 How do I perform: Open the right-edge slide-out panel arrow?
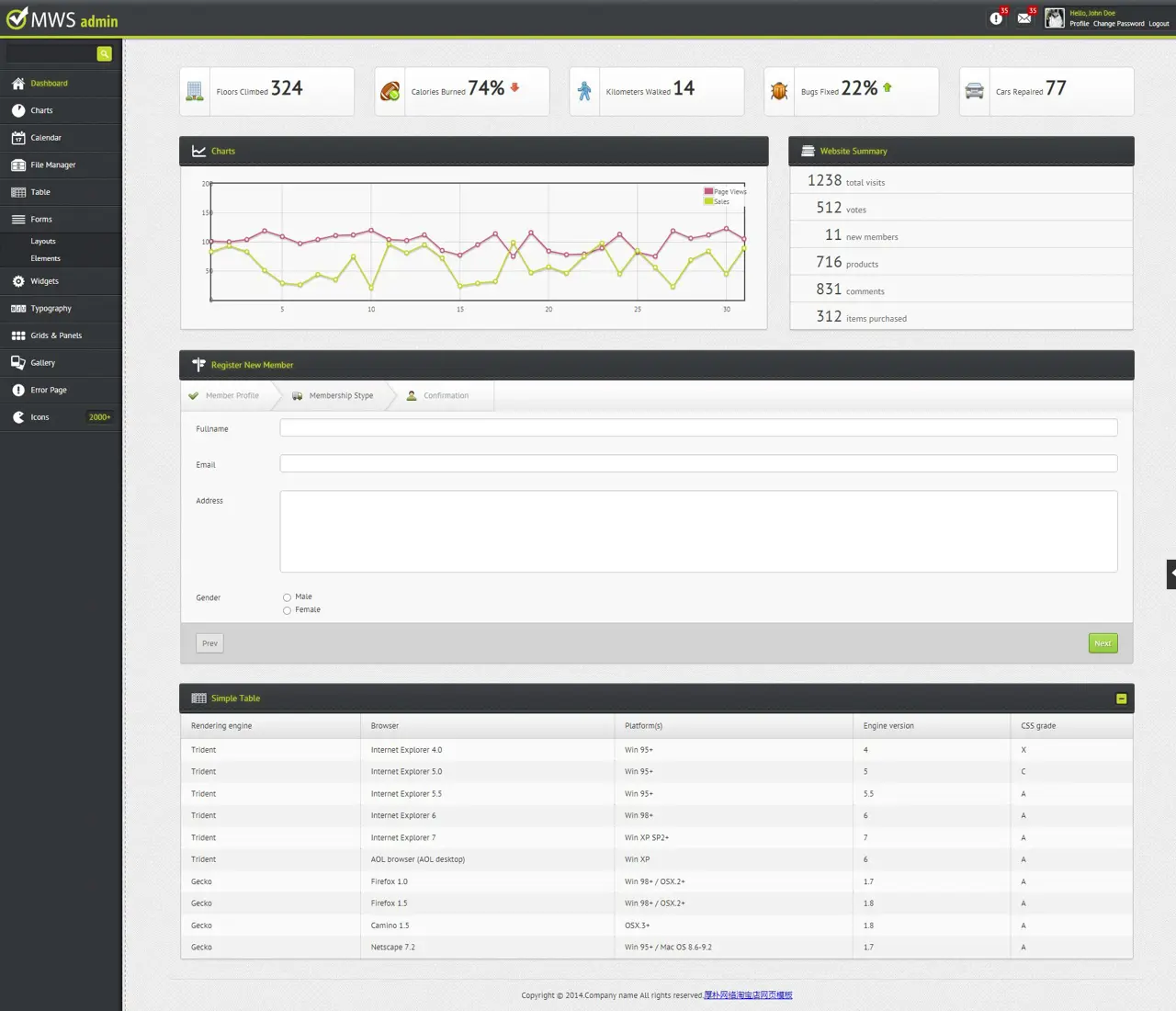[x=1171, y=574]
